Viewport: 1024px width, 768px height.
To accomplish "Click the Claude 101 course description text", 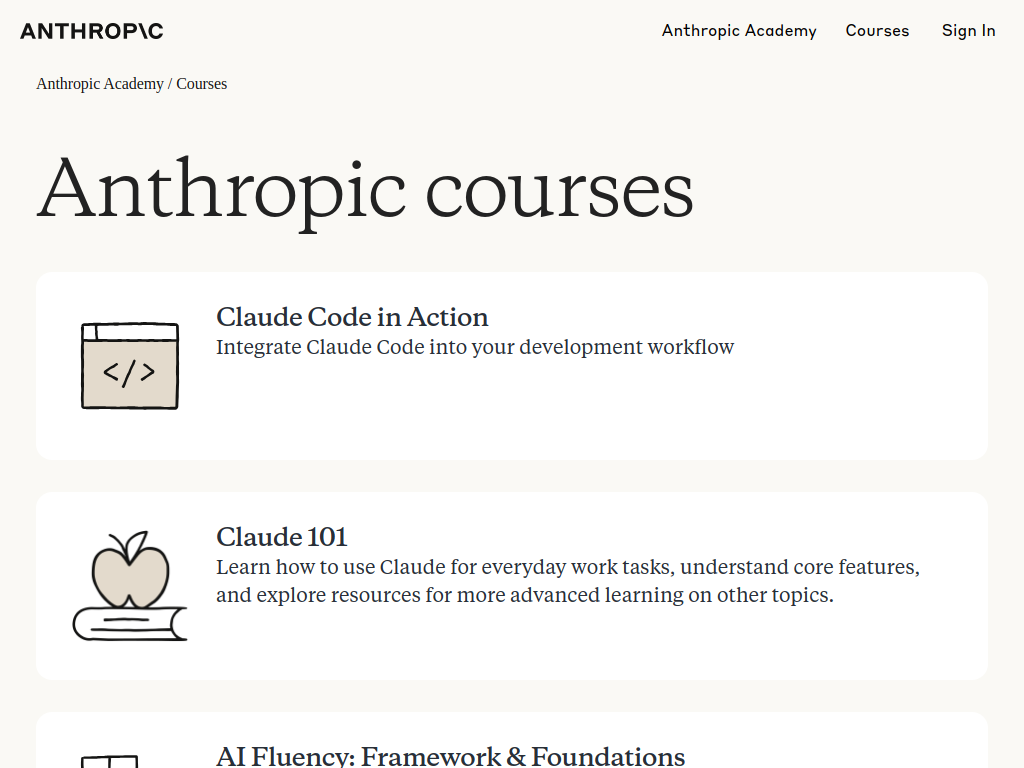I will tap(567, 581).
